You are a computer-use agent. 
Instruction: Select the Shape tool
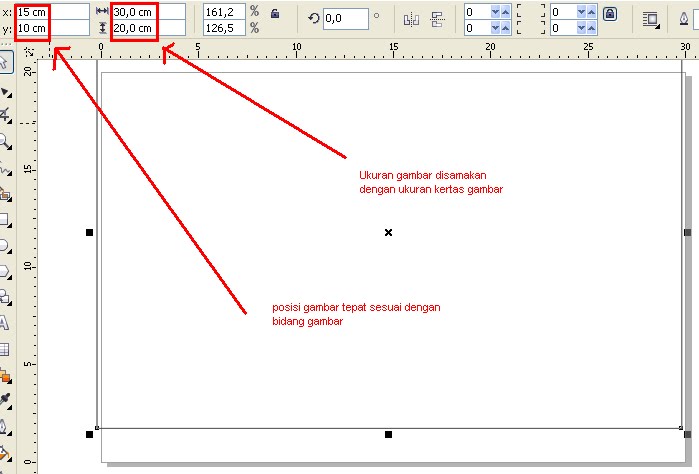(x=5, y=93)
